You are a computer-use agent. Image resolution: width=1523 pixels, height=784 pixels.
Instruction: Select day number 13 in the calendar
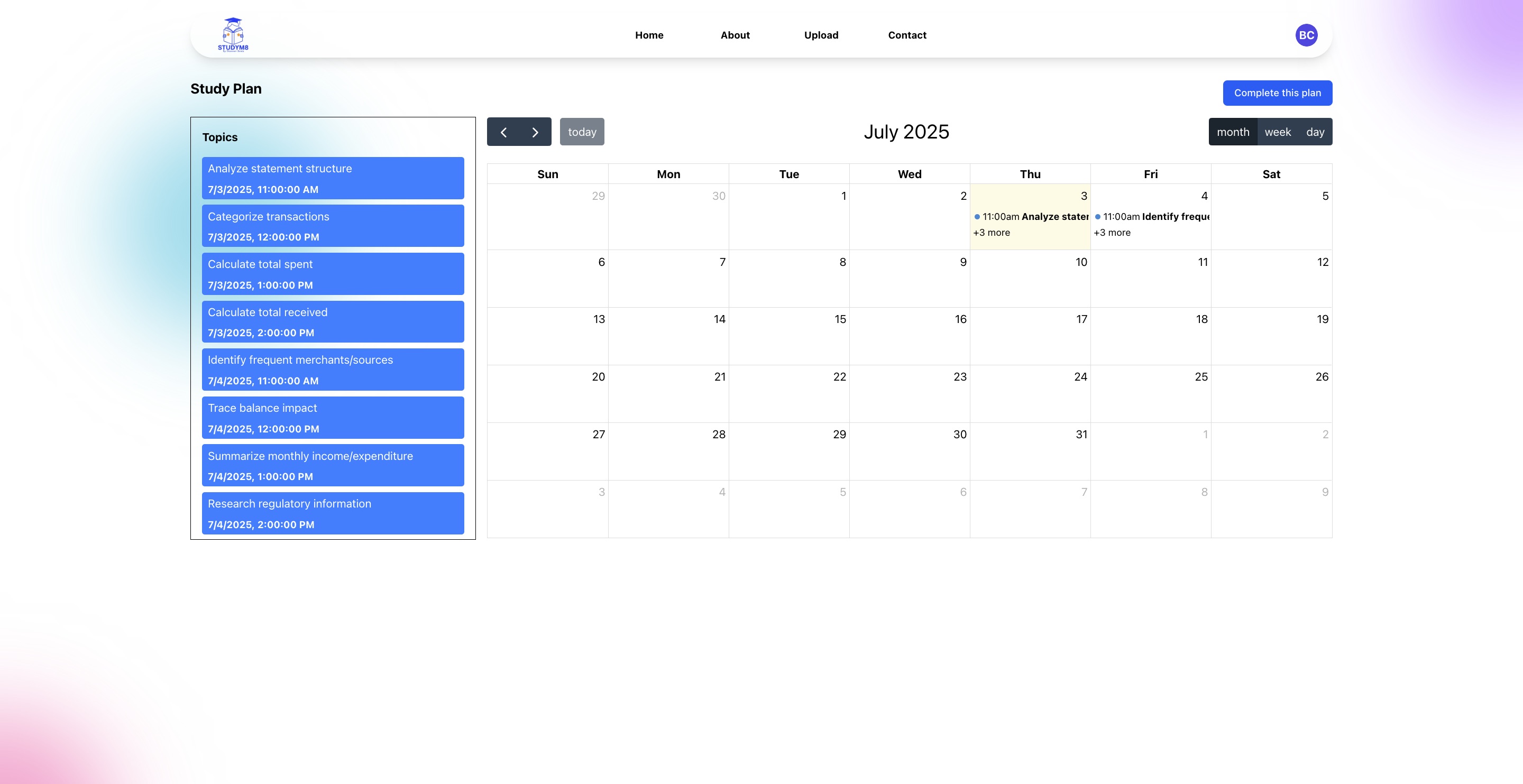coord(599,319)
